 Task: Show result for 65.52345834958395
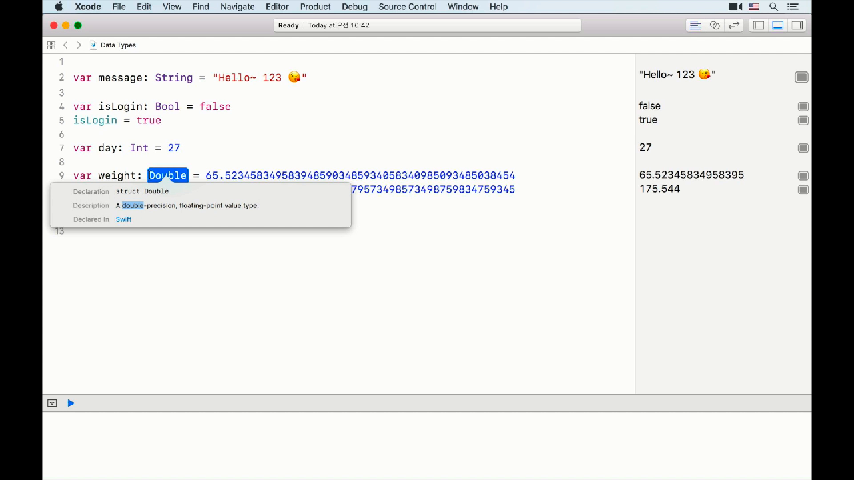[803, 175]
